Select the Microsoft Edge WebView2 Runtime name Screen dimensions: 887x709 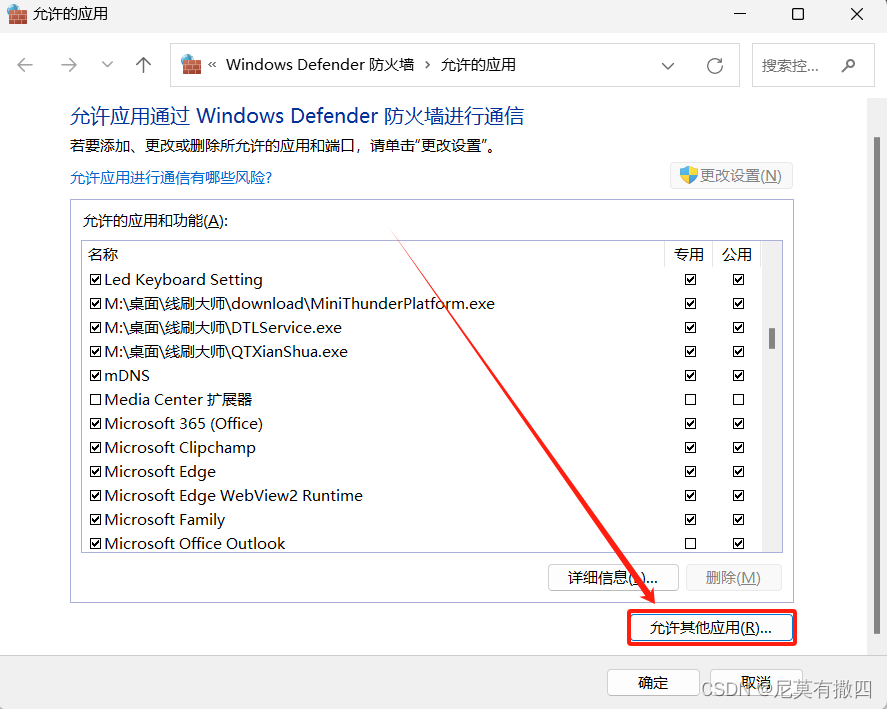234,496
